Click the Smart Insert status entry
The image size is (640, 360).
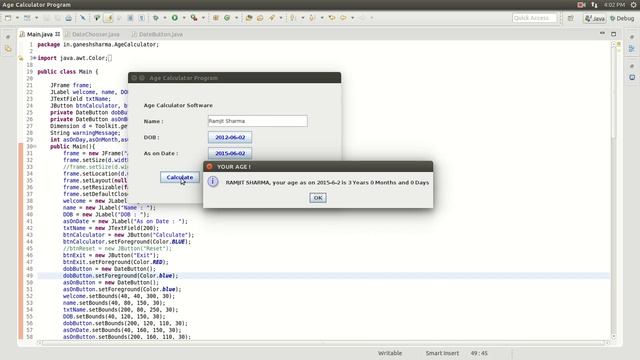pos(442,353)
